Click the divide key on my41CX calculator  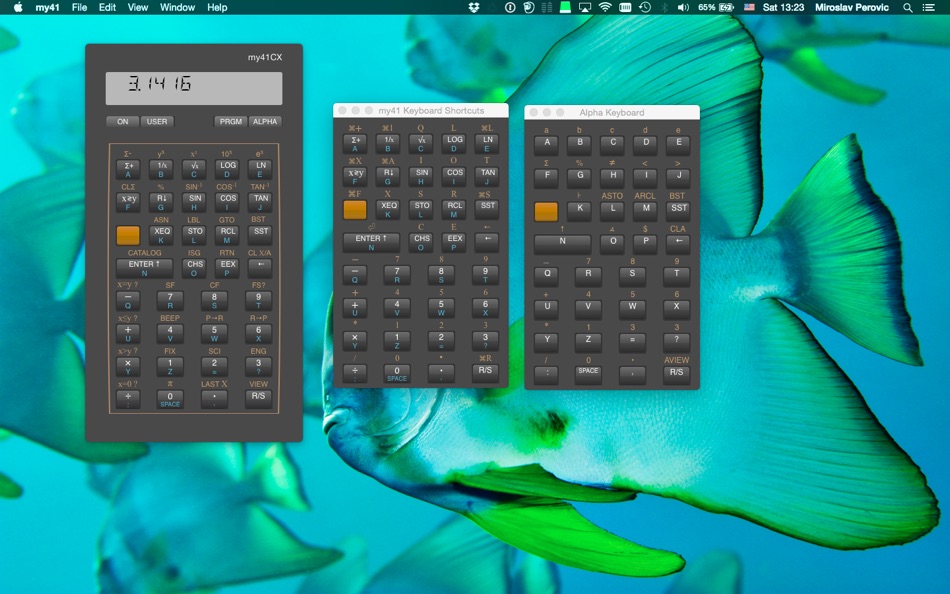coord(128,399)
